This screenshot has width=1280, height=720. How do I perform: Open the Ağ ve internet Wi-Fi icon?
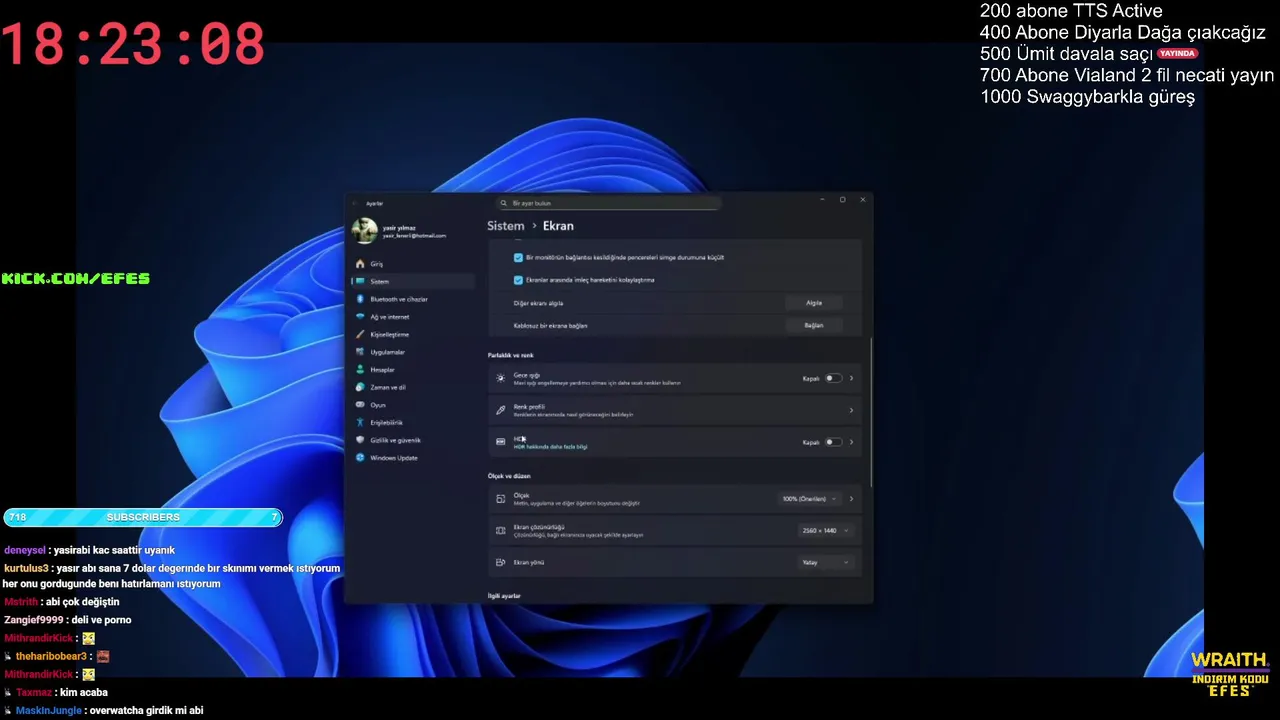tap(360, 317)
